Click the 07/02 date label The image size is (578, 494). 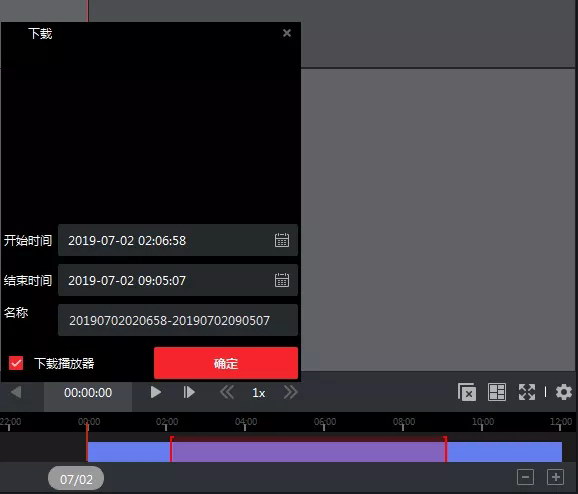click(76, 479)
